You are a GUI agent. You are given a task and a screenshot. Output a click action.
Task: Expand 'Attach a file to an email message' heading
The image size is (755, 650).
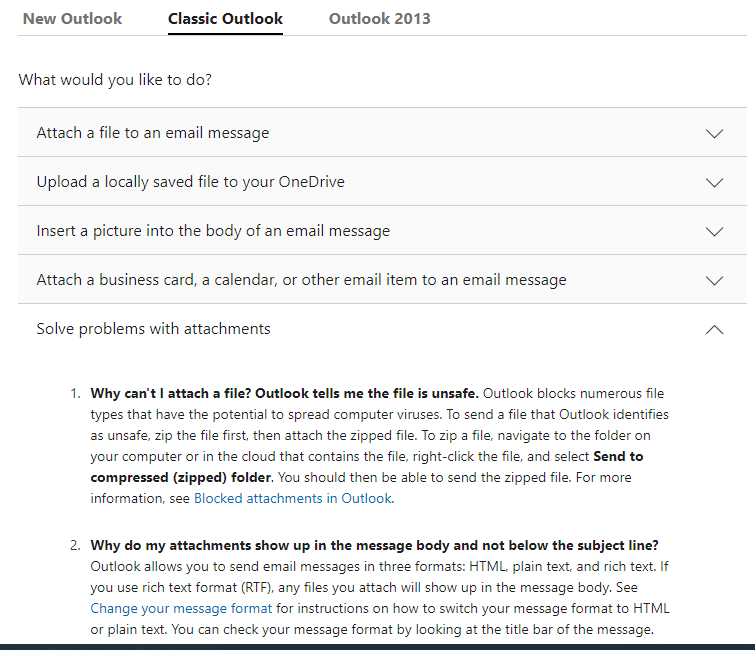153,133
